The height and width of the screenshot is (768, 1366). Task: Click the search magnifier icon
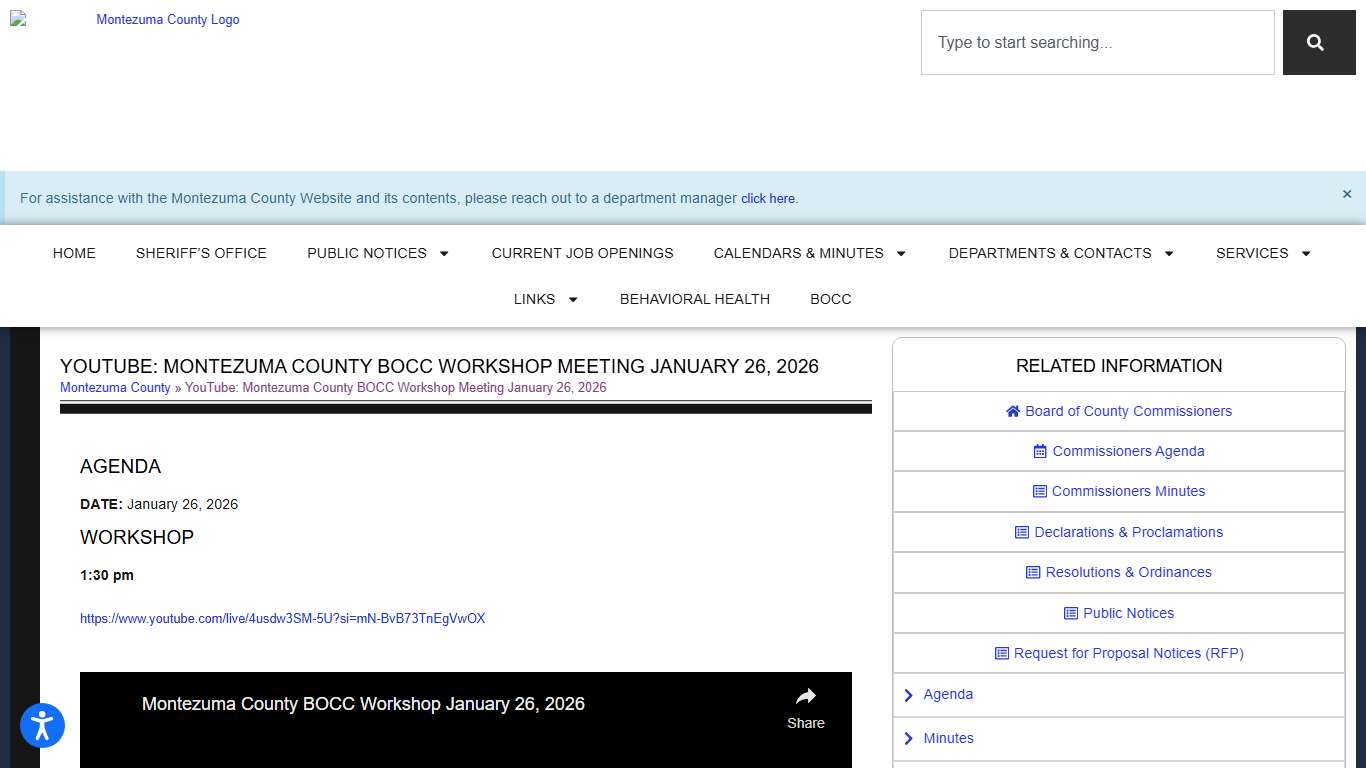point(1318,42)
